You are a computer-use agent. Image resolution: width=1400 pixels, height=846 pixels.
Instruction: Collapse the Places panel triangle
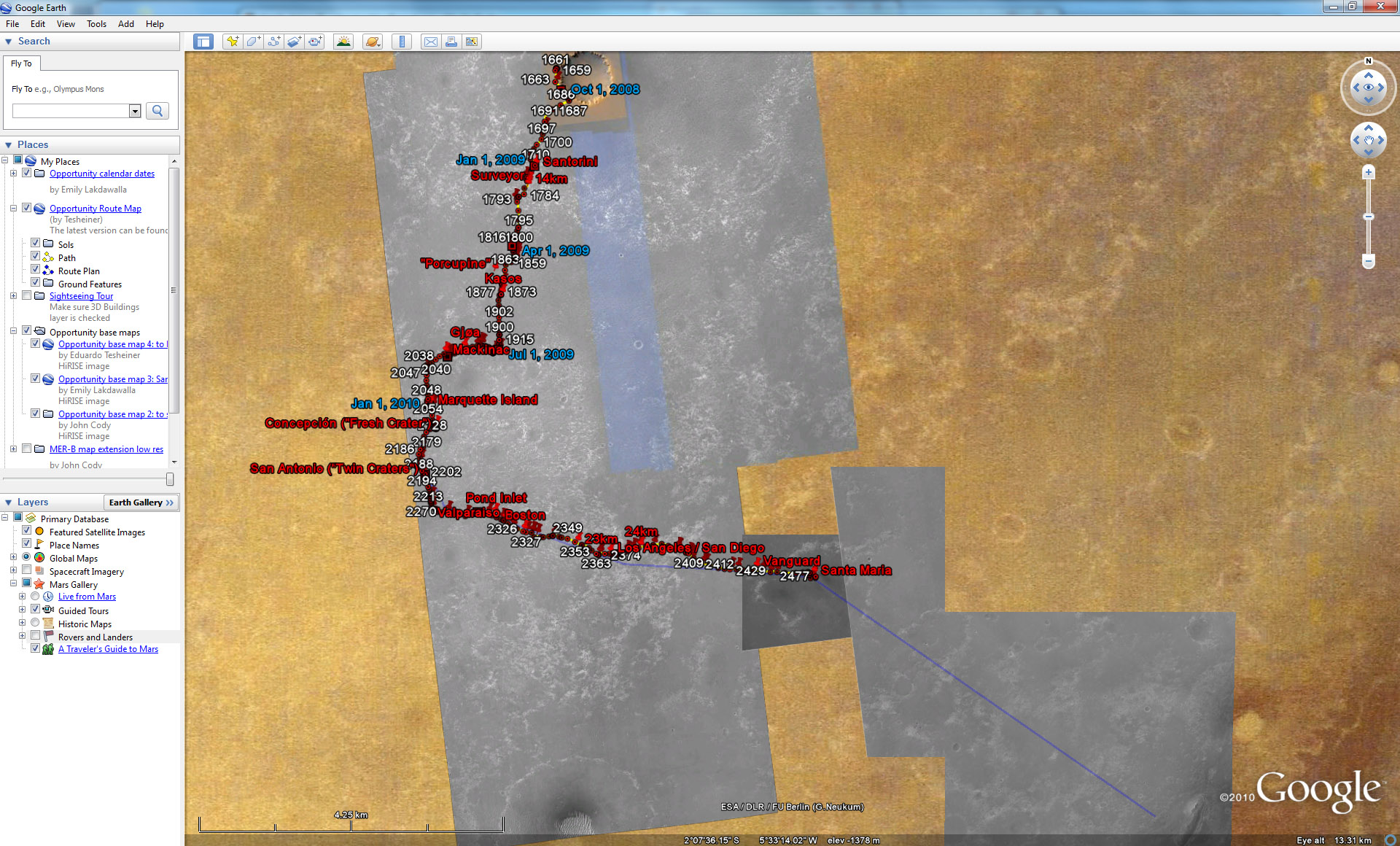[8, 144]
